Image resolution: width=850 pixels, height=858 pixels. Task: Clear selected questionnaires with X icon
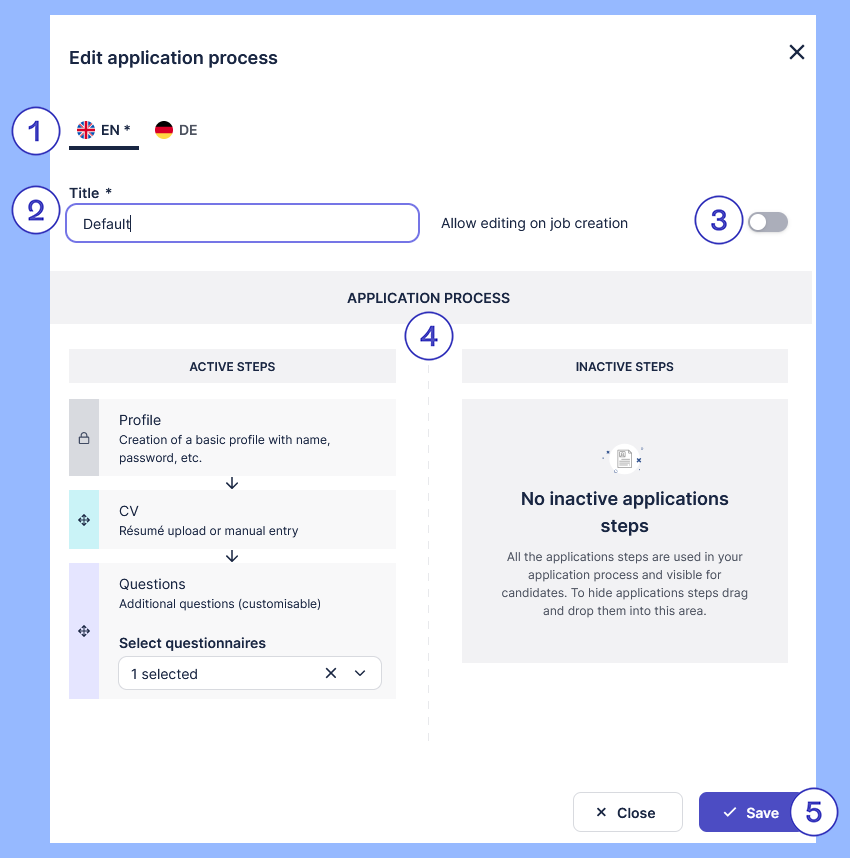click(331, 674)
